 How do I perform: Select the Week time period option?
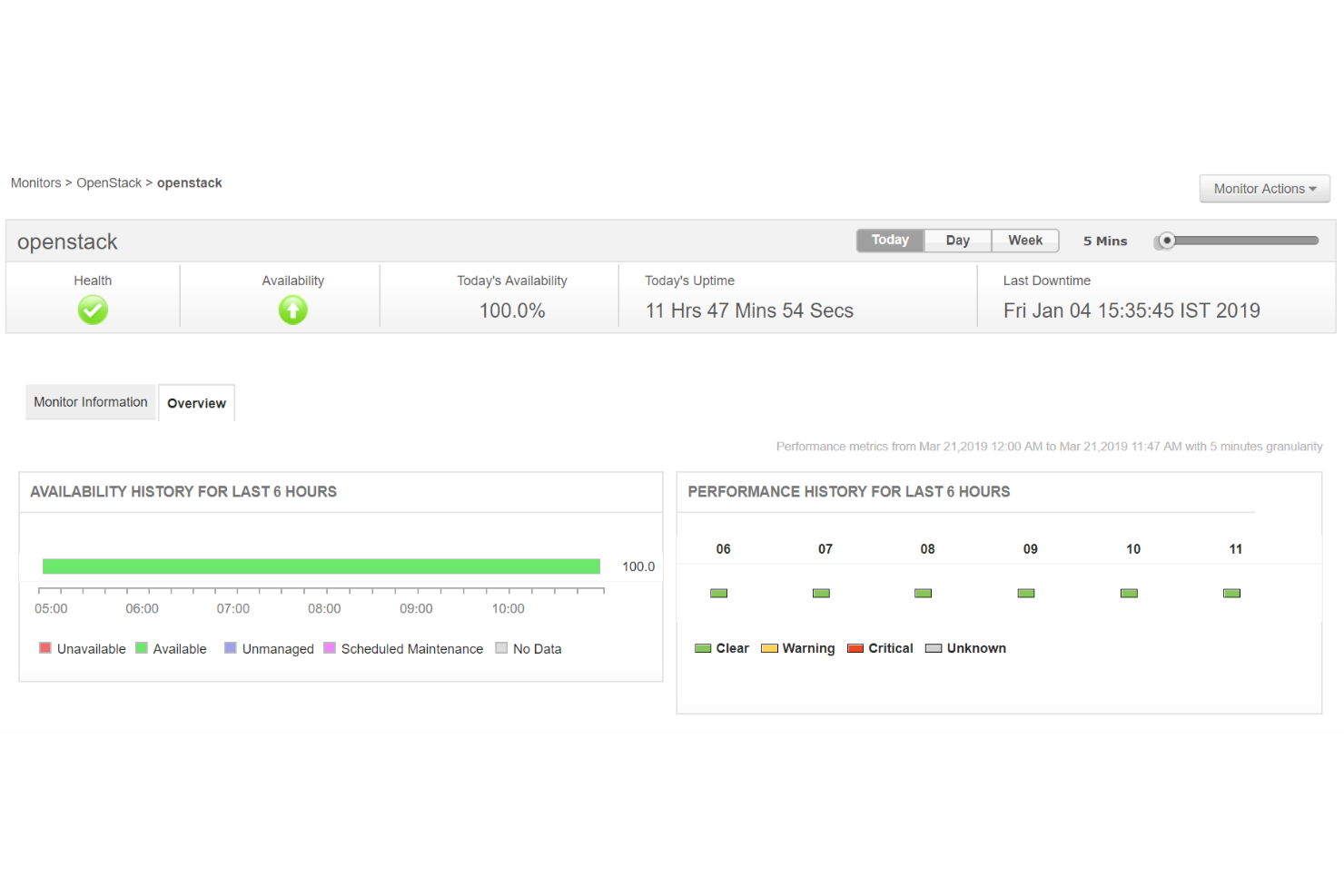pyautogui.click(x=1024, y=240)
